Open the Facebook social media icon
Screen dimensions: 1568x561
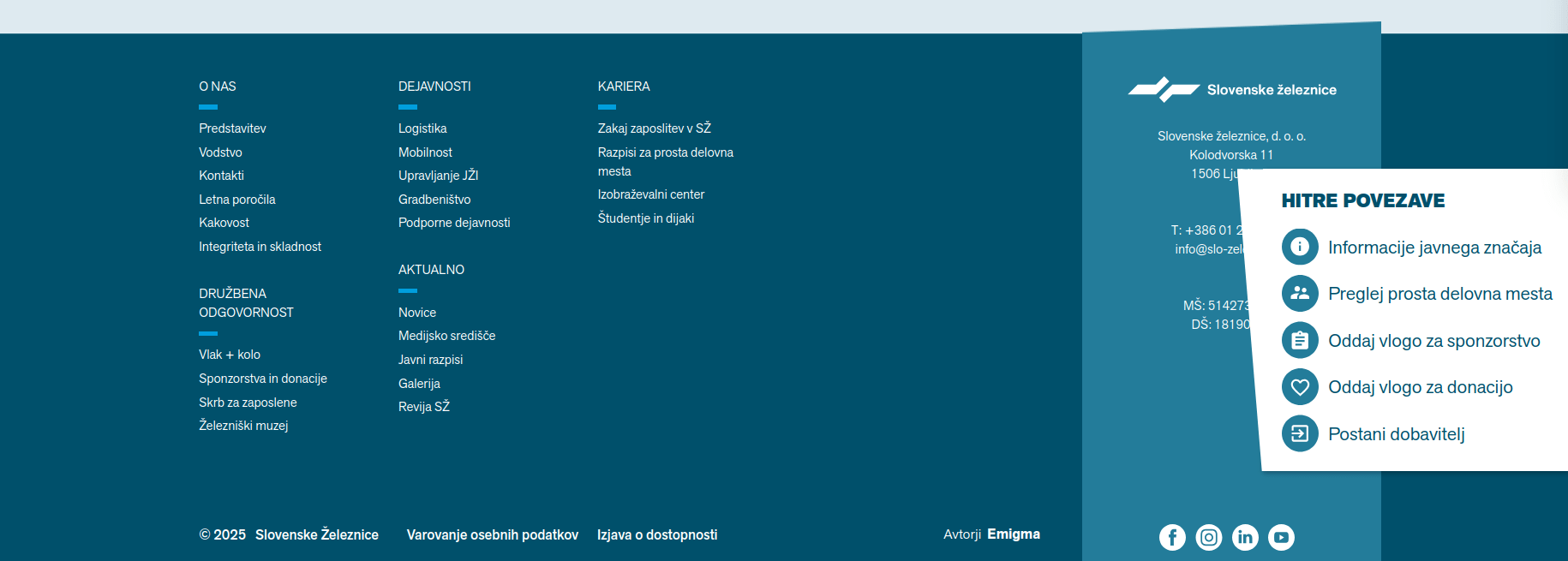pyautogui.click(x=1172, y=537)
